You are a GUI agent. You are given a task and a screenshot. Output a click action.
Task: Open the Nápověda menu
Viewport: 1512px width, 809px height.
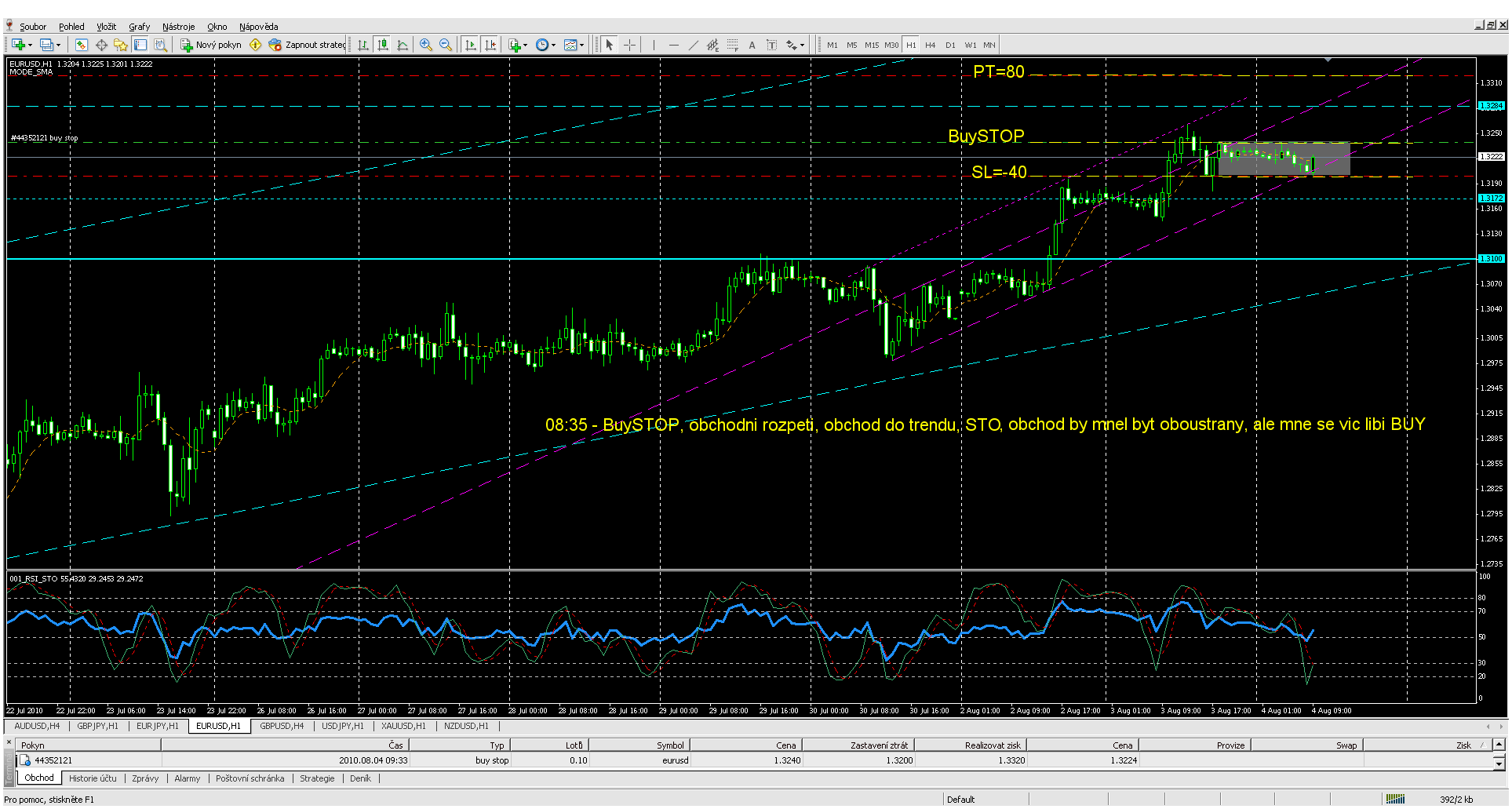[x=258, y=27]
